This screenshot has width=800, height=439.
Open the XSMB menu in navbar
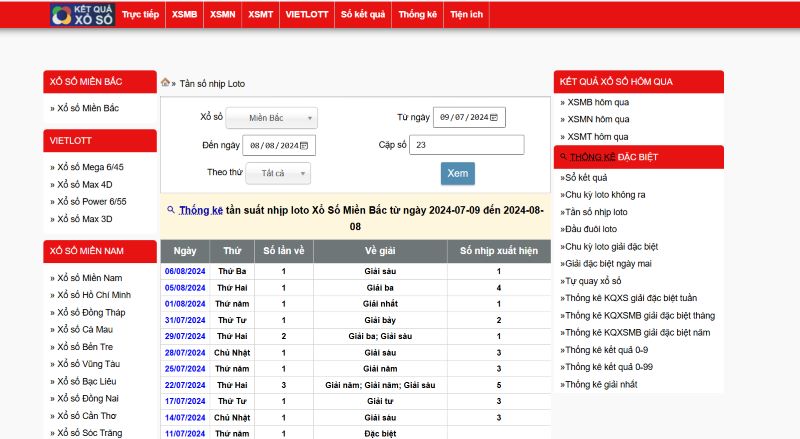184,15
